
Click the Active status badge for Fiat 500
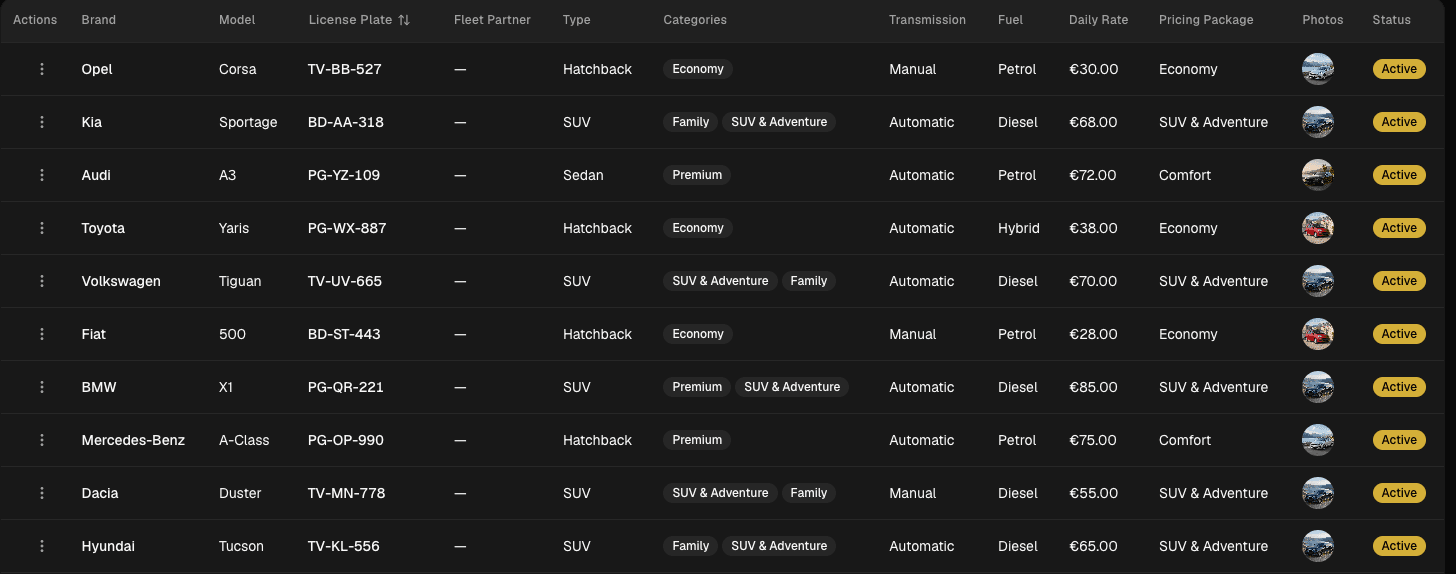click(1399, 334)
